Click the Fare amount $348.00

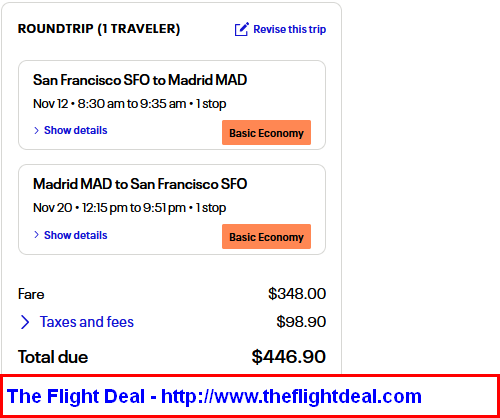pos(297,294)
